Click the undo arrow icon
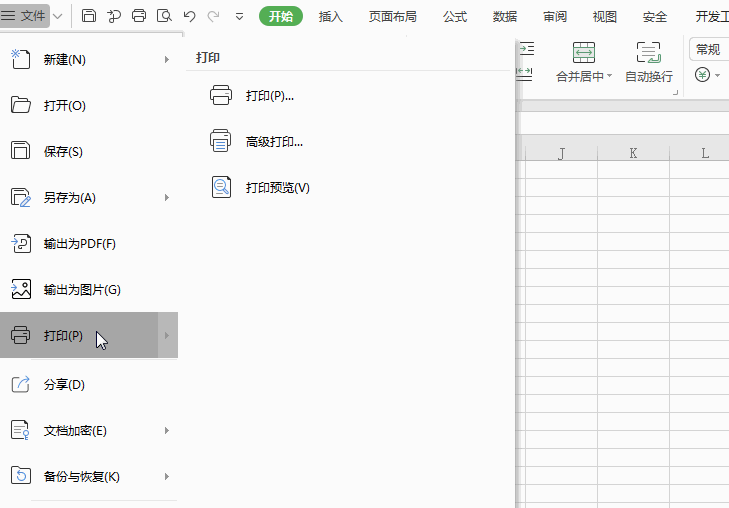Viewport: 729px width, 508px height. pos(189,16)
